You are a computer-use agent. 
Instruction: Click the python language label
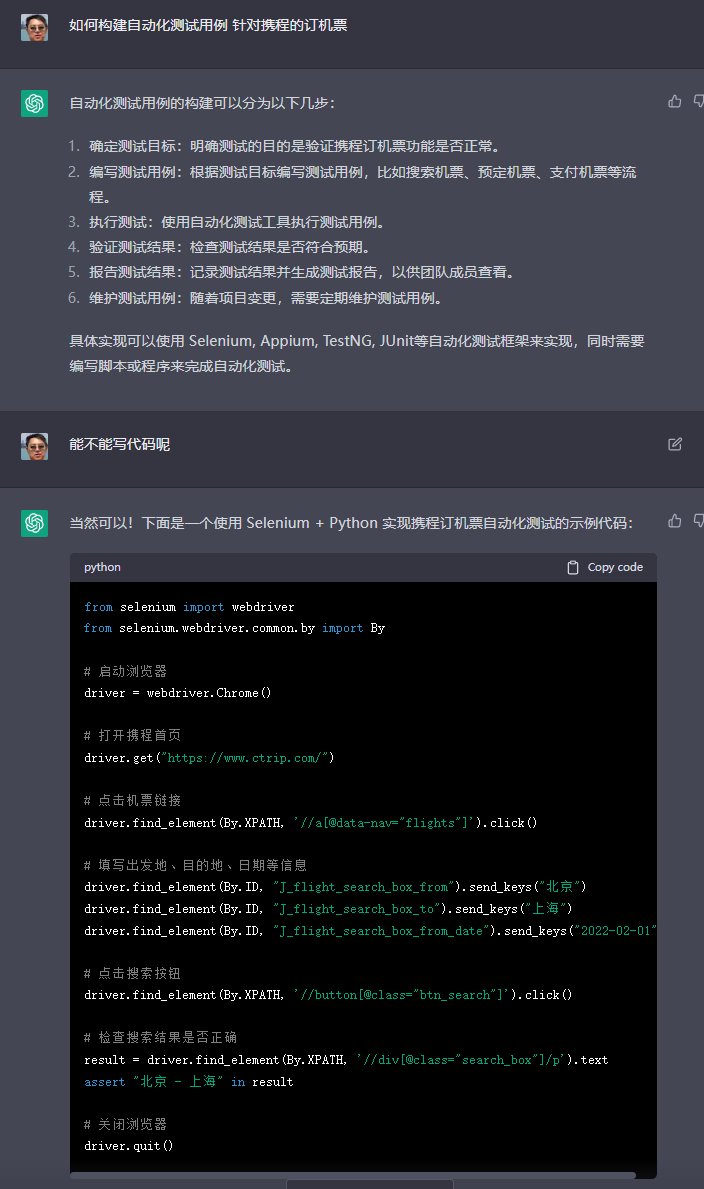point(102,567)
